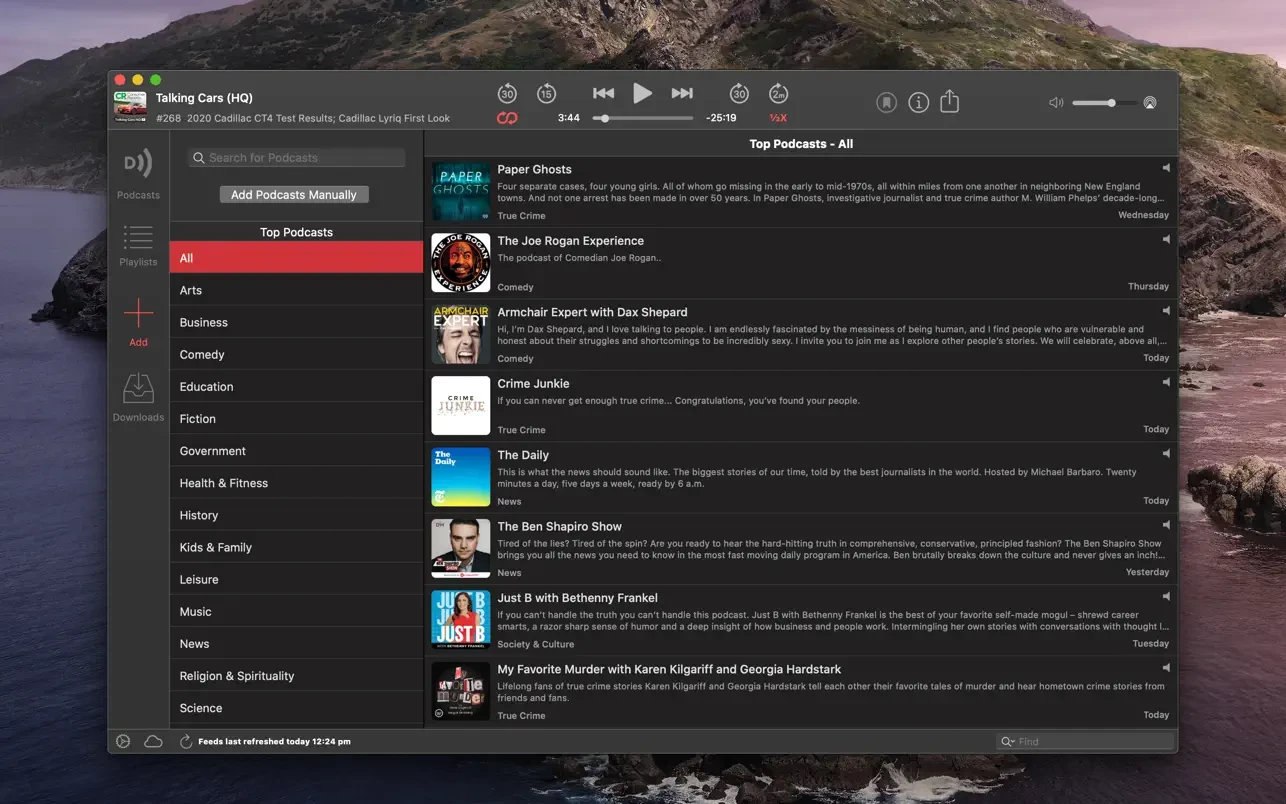Open the AirPlay output icon
The image size is (1286, 804).
click(x=1150, y=103)
